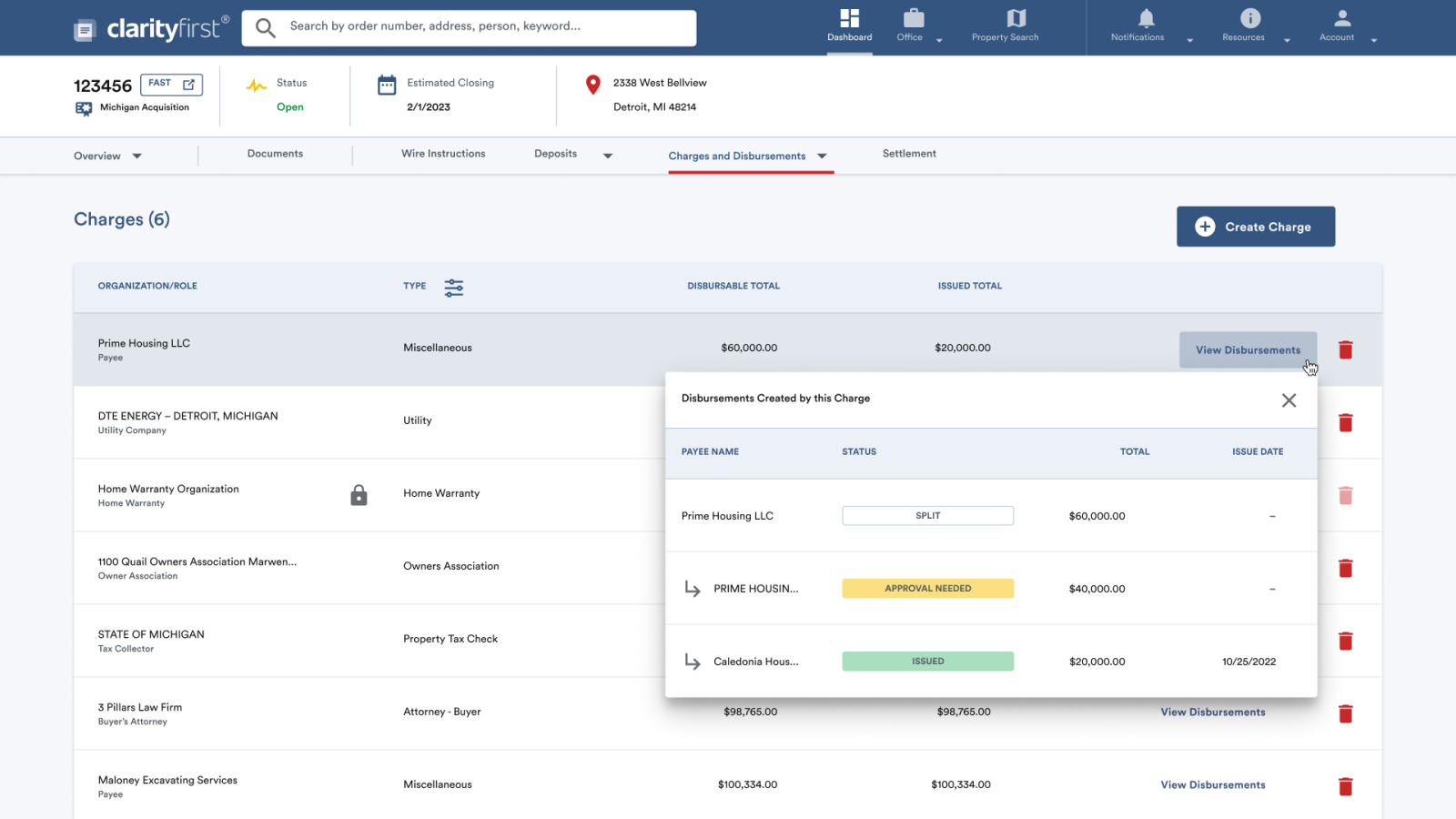View Disbursements for 3 Pillars Law Firm
The width and height of the screenshot is (1456, 819).
pyautogui.click(x=1212, y=713)
